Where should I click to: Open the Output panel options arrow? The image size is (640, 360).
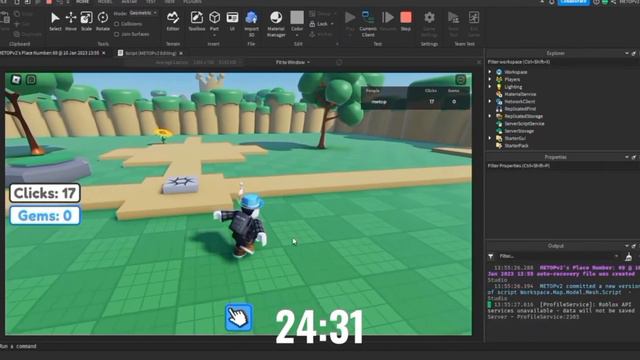tap(627, 246)
